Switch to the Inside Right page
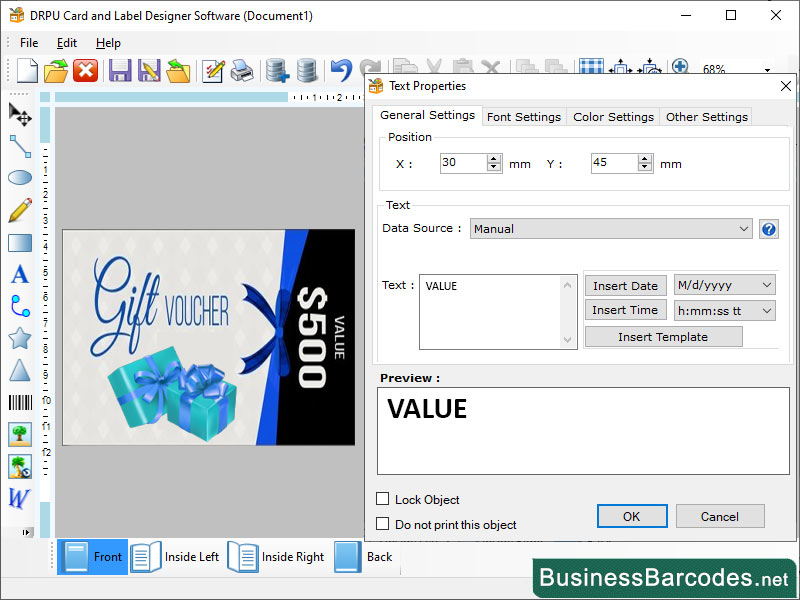 tap(276, 557)
